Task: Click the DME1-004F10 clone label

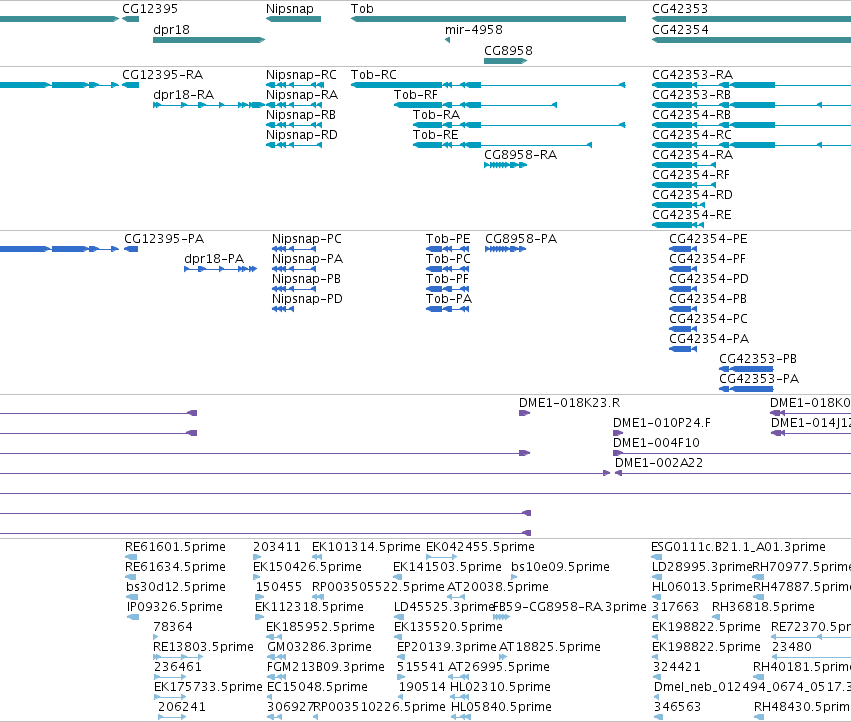Action: point(656,443)
